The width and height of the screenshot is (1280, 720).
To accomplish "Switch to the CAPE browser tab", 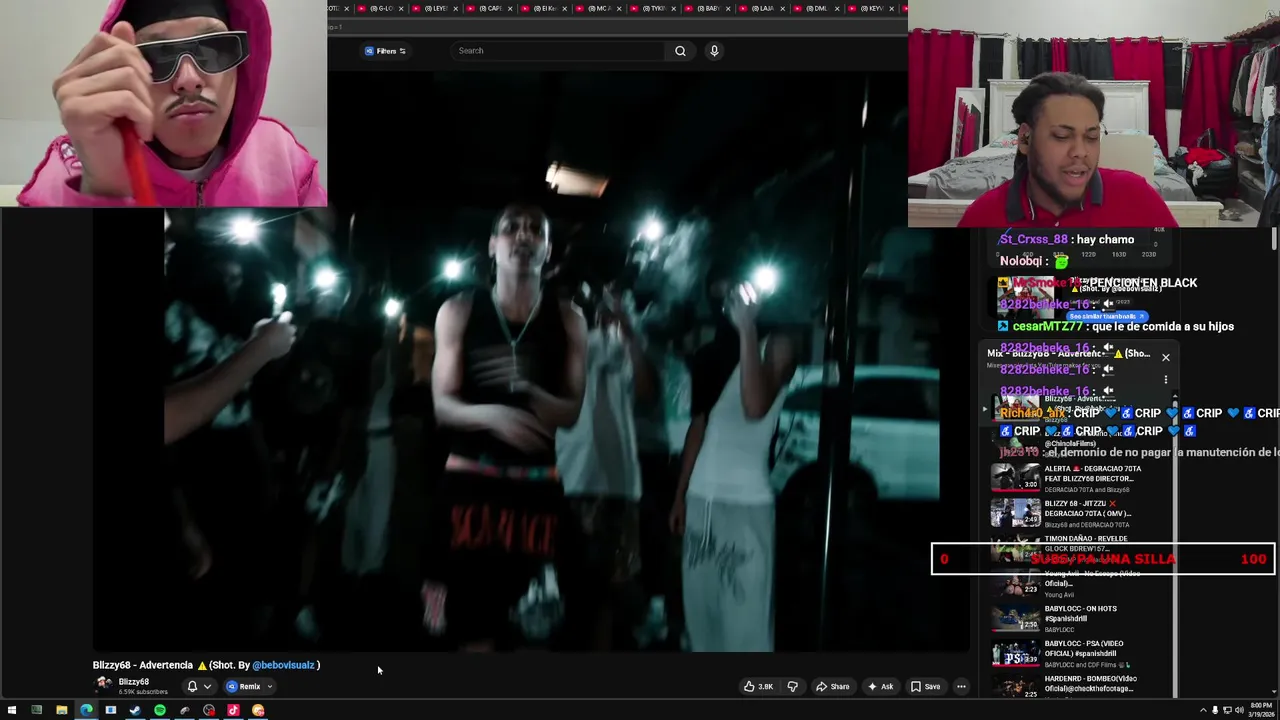I will point(490,9).
